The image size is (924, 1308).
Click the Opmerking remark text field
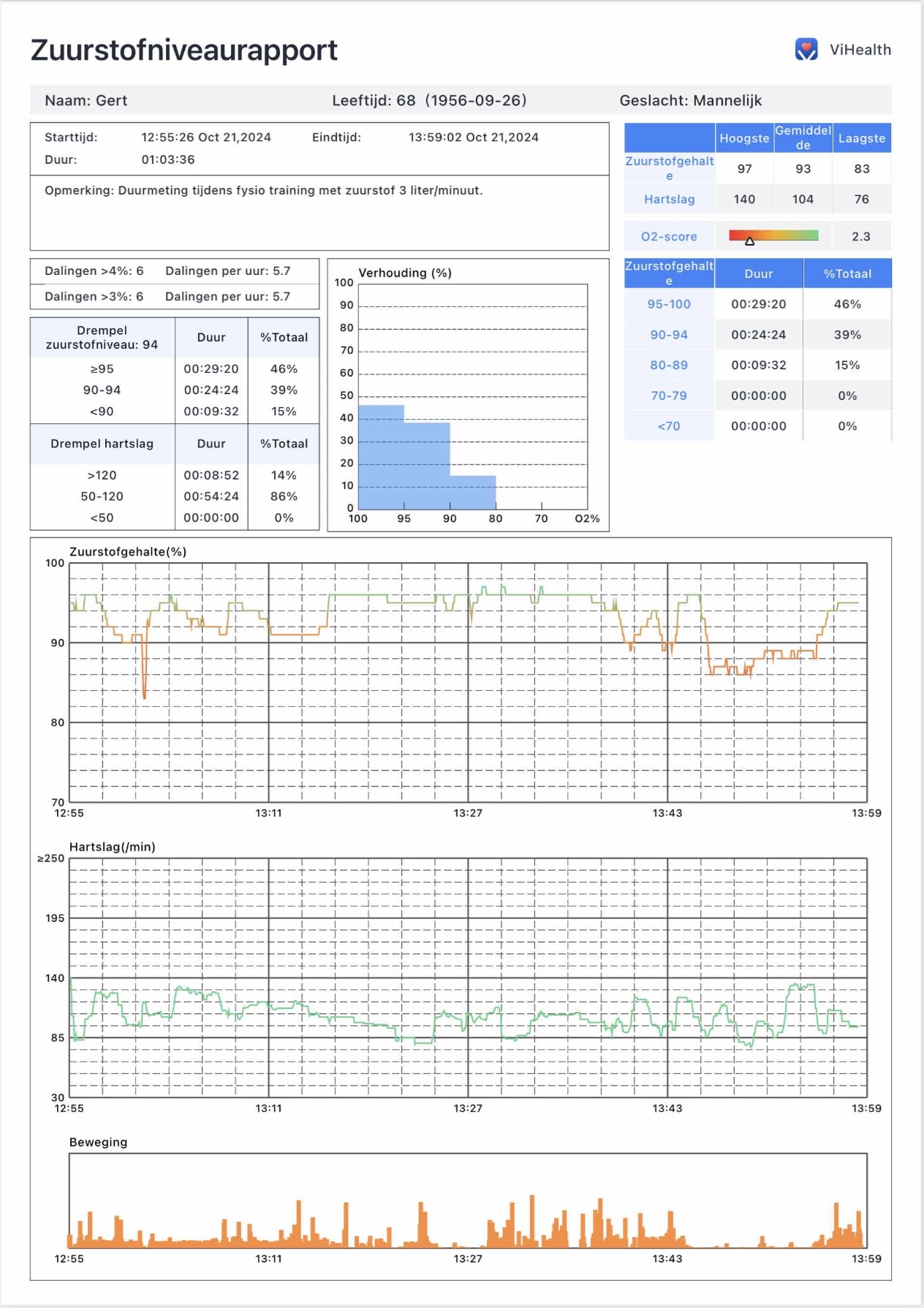(264, 191)
